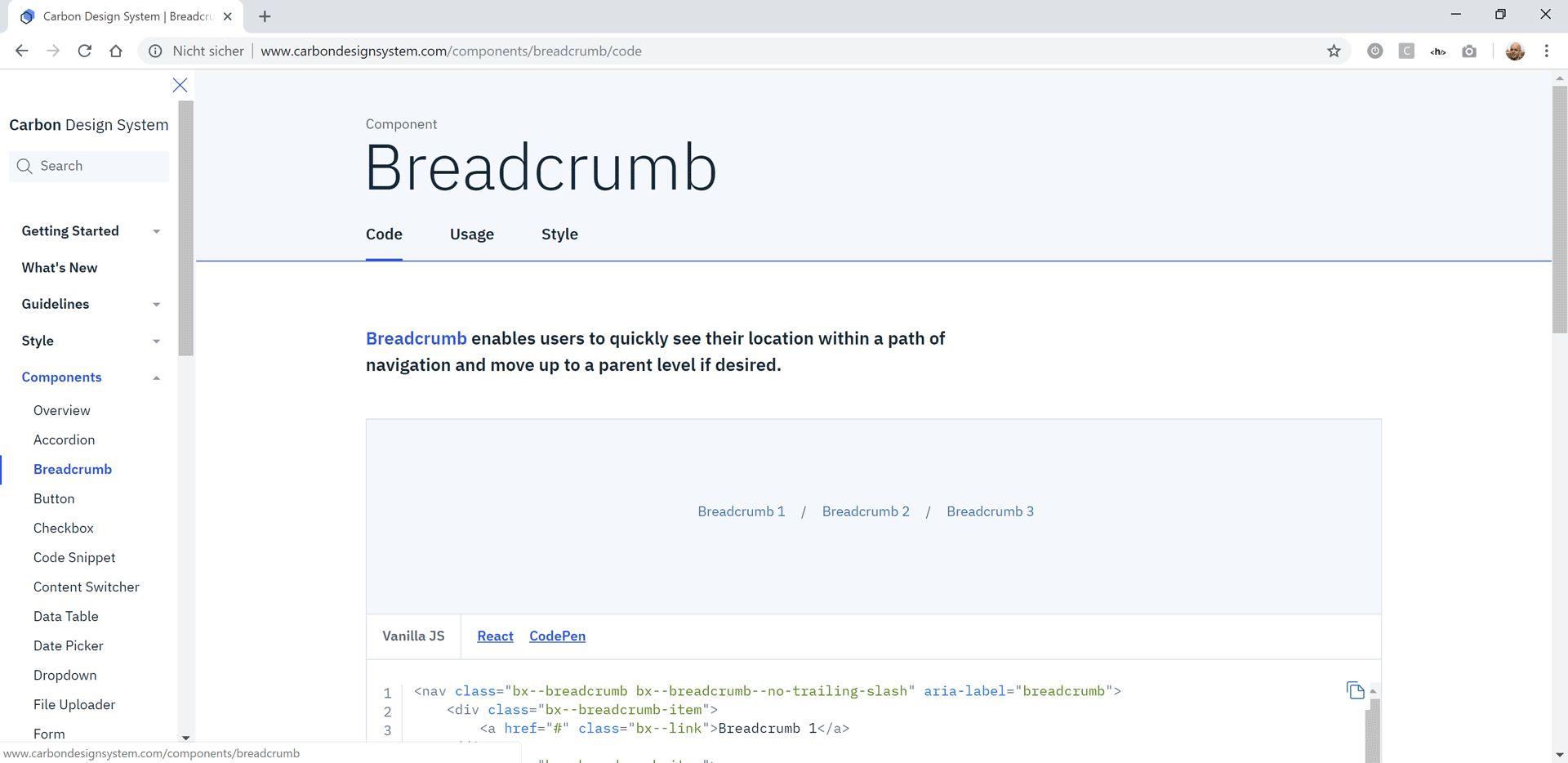Open the Checkbox component page
The height and width of the screenshot is (763, 1568).
point(64,528)
